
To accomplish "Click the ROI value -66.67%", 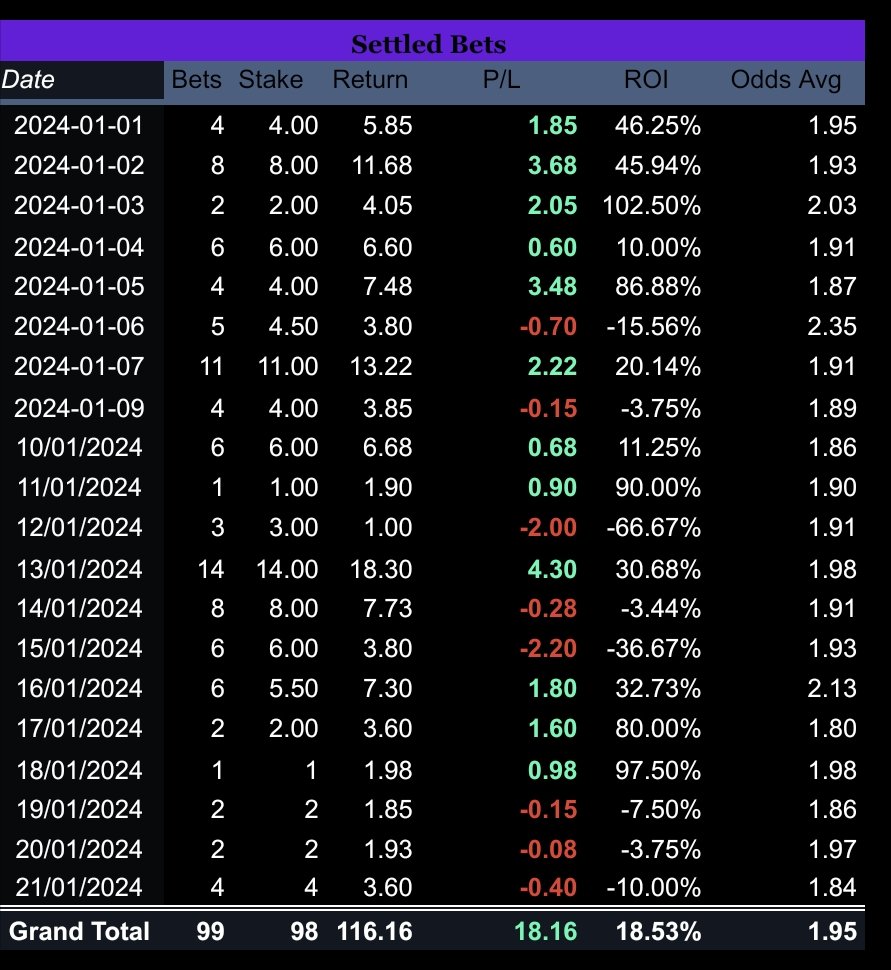I will tap(653, 528).
